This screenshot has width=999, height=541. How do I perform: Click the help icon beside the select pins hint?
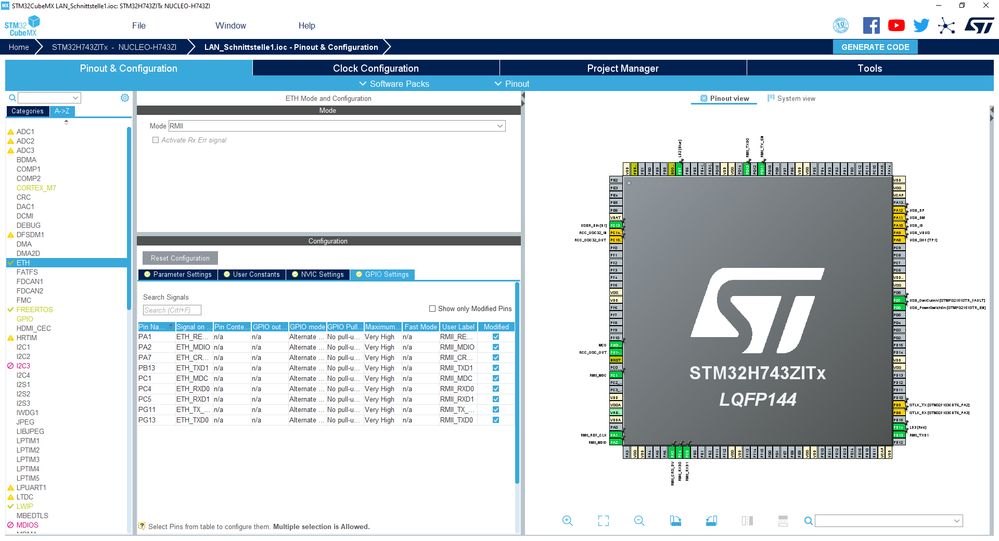142,526
